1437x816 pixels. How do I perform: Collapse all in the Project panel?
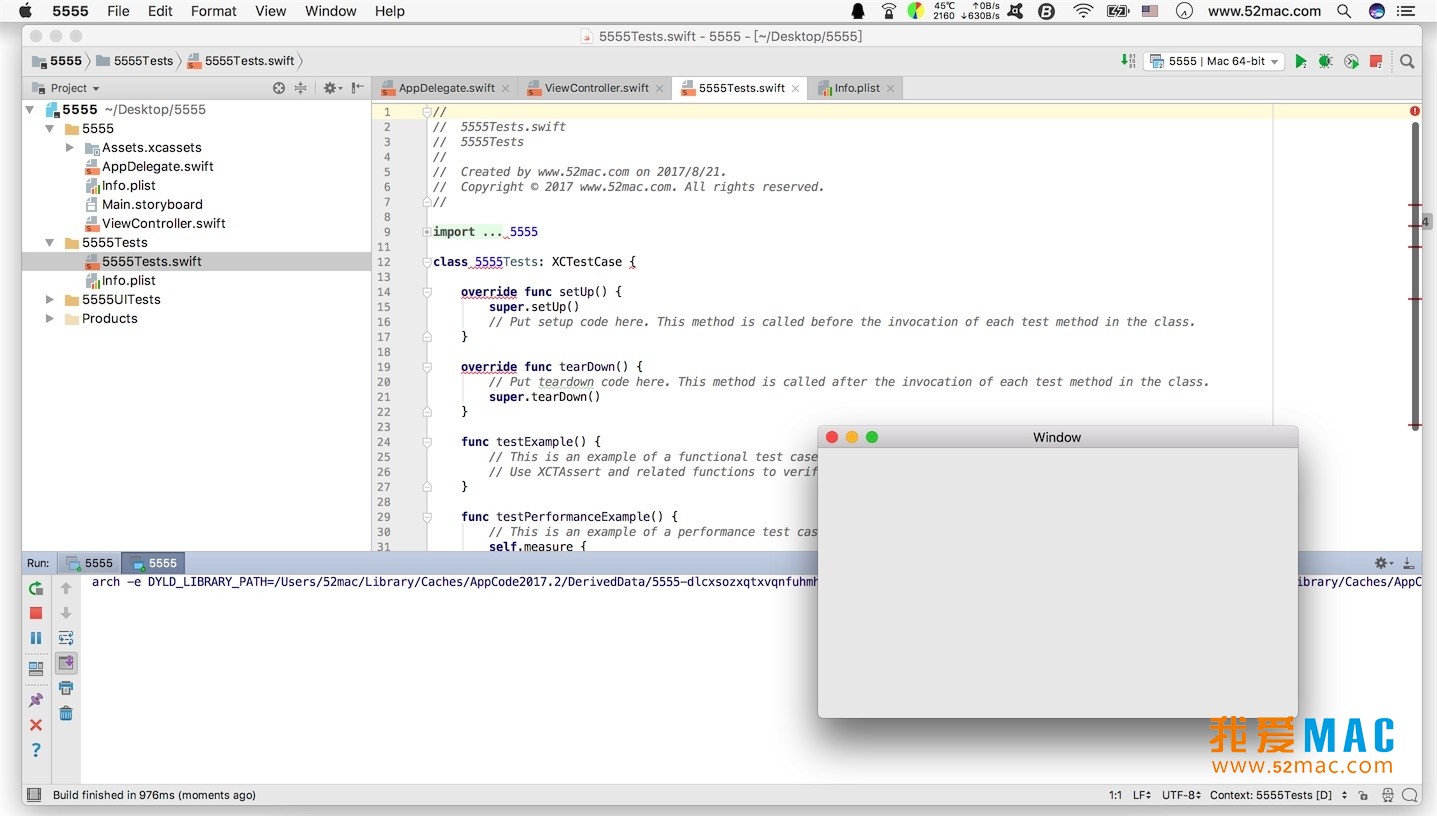pyautogui.click(x=300, y=88)
